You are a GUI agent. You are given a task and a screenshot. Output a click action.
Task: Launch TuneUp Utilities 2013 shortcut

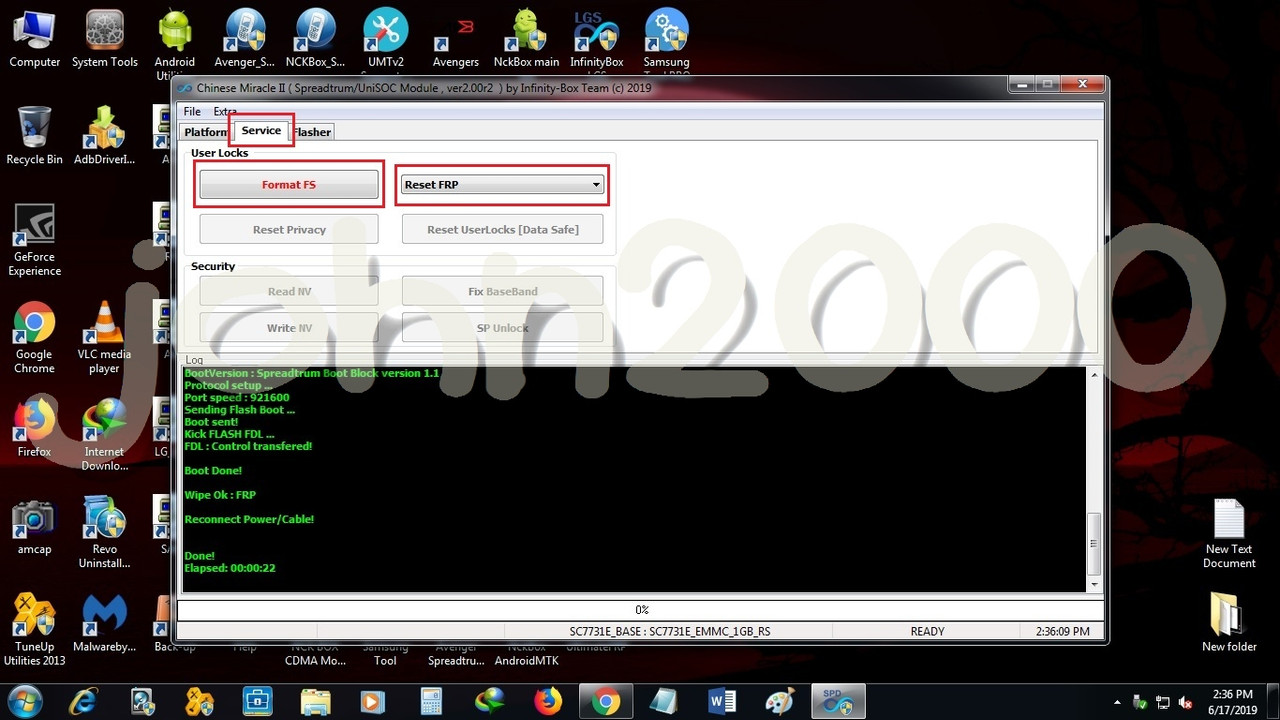pyautogui.click(x=34, y=630)
